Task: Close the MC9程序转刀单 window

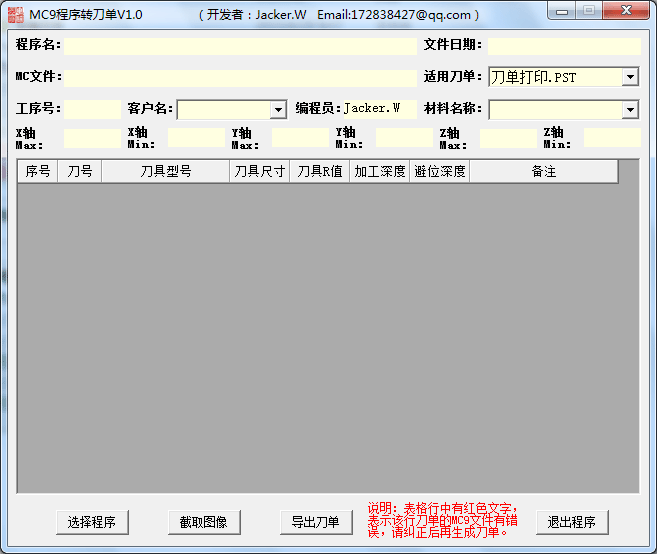Action: [x=626, y=10]
